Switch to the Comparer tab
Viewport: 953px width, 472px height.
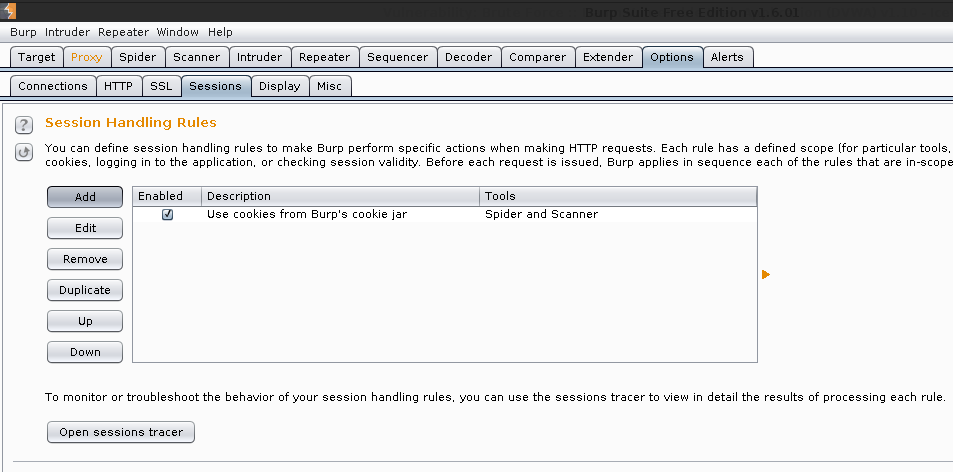(x=538, y=57)
